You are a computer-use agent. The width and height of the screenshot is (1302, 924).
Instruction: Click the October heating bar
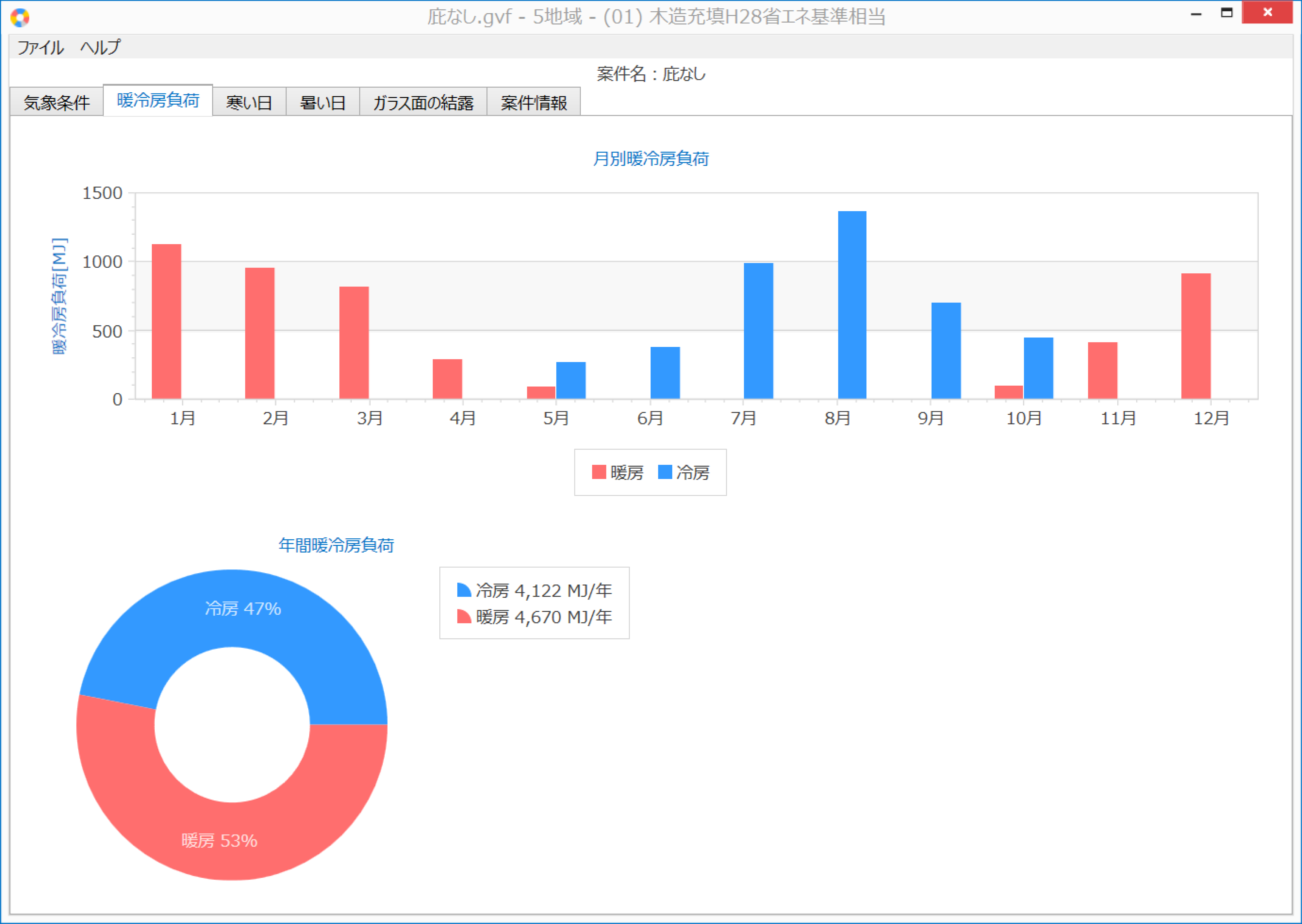tap(1009, 392)
